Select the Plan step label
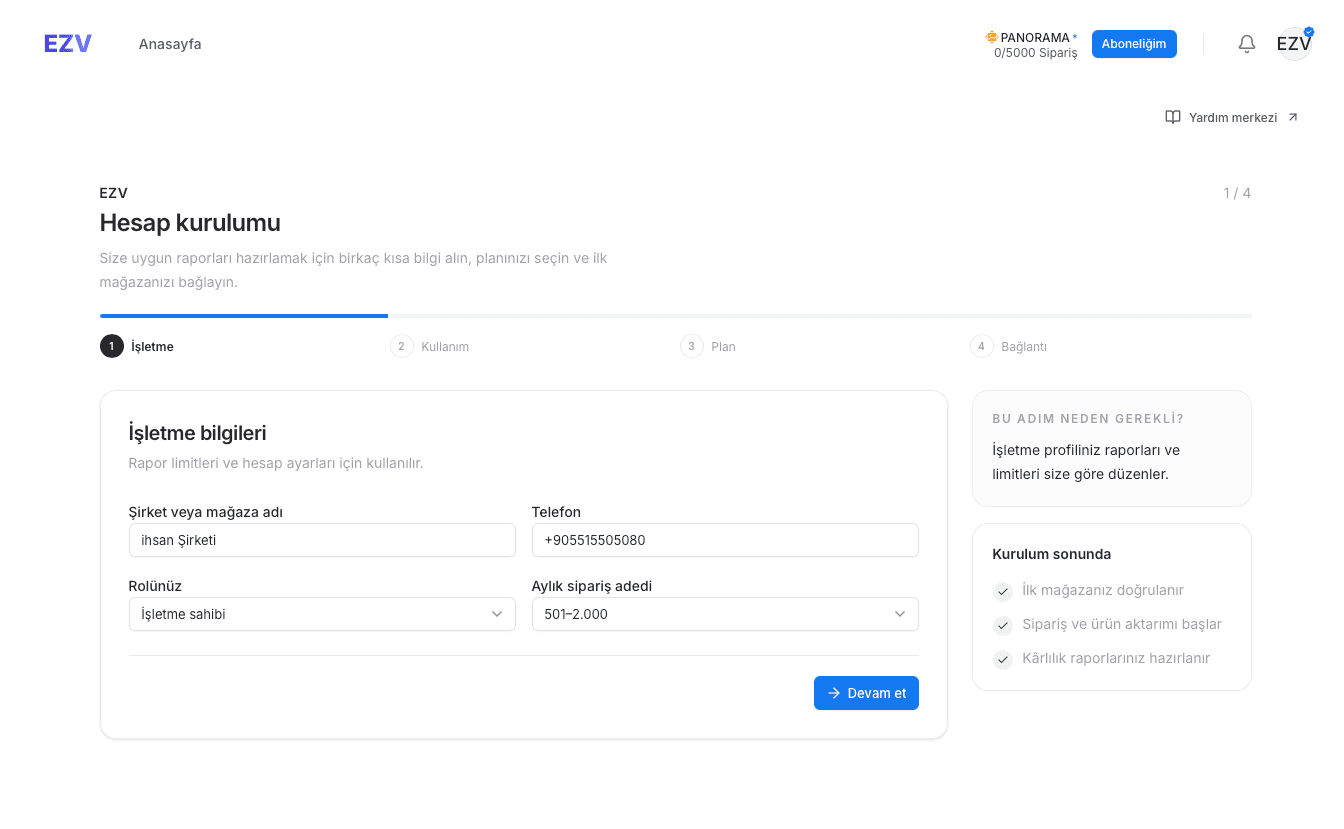1344x829 pixels. 723,347
